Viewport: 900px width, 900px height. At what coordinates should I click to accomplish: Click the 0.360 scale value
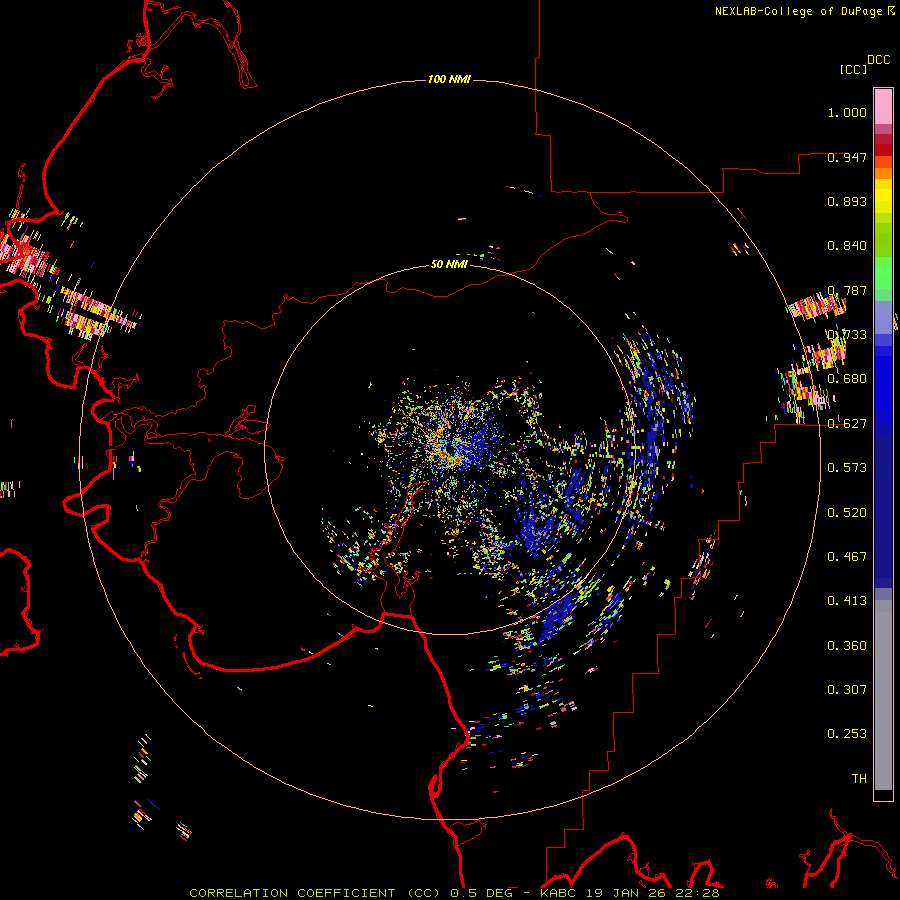tap(847, 646)
